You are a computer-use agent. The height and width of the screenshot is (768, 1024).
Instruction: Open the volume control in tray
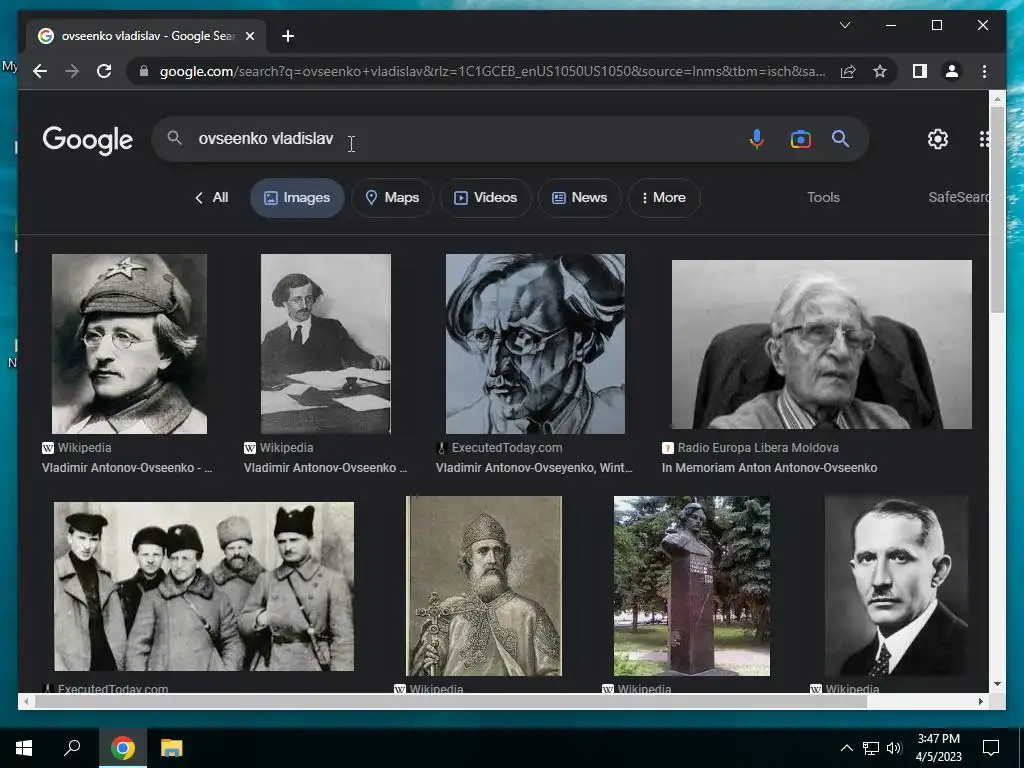(x=894, y=748)
